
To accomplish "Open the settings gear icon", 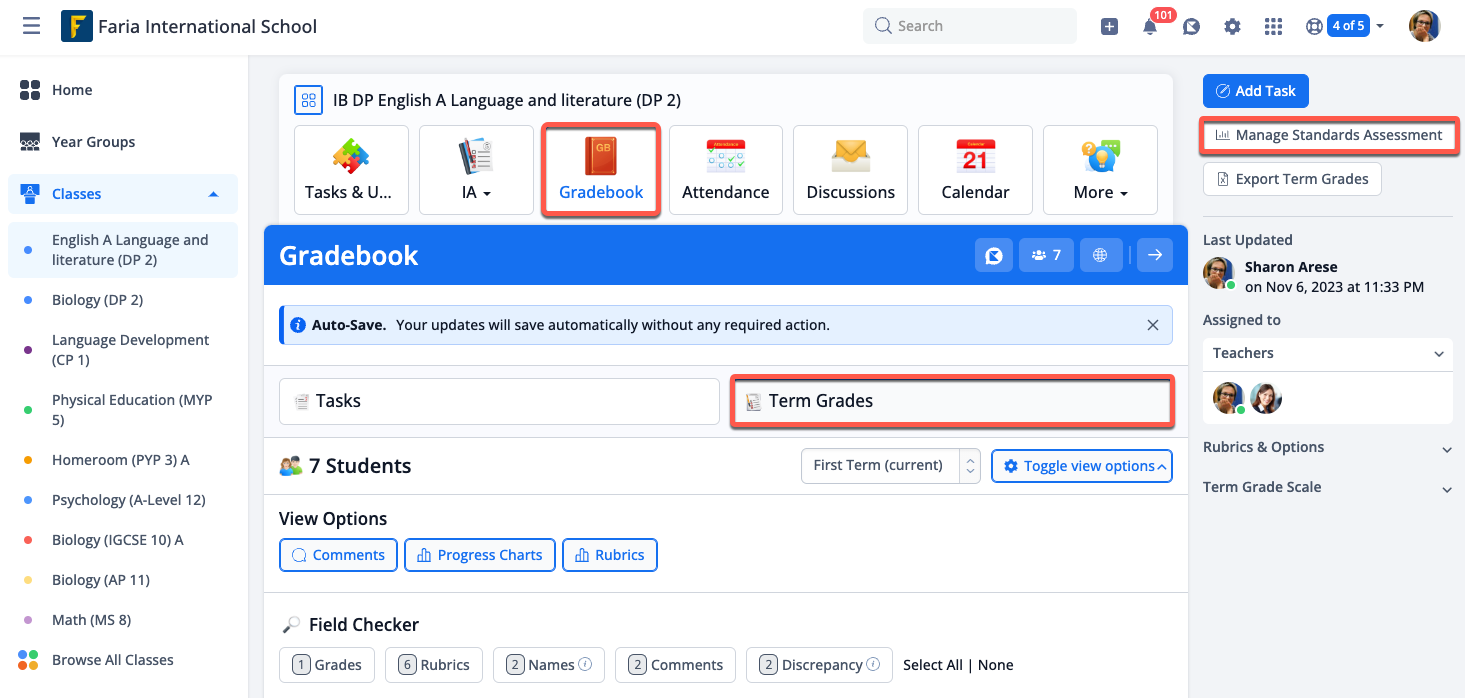I will pyautogui.click(x=1232, y=27).
